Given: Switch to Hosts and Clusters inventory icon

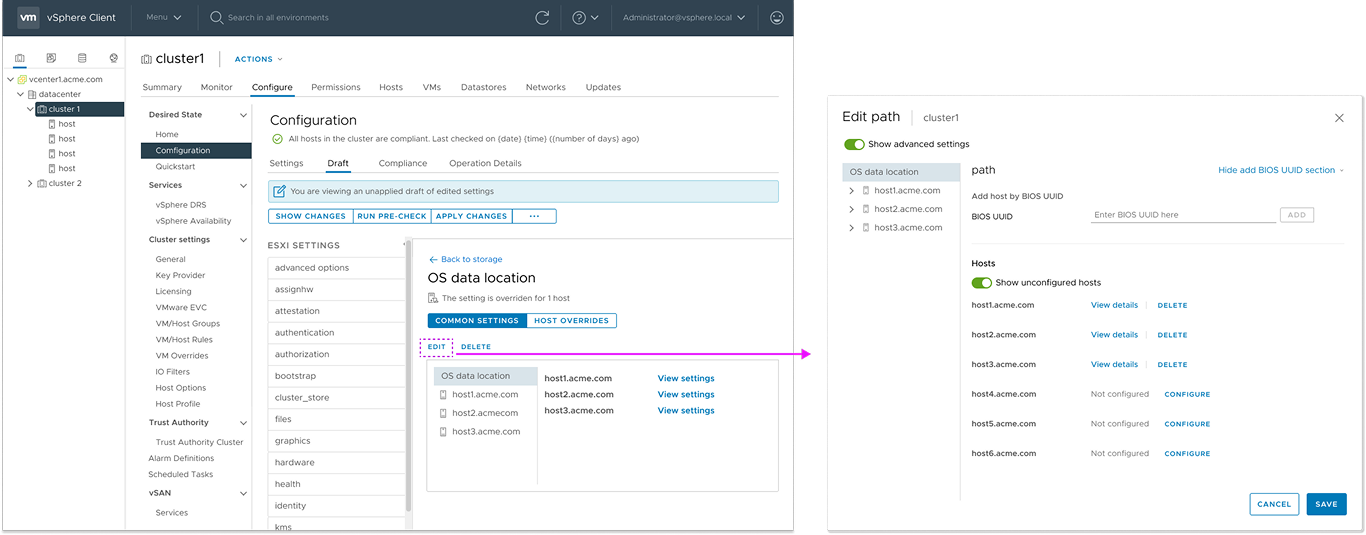Looking at the screenshot, I should 20,58.
